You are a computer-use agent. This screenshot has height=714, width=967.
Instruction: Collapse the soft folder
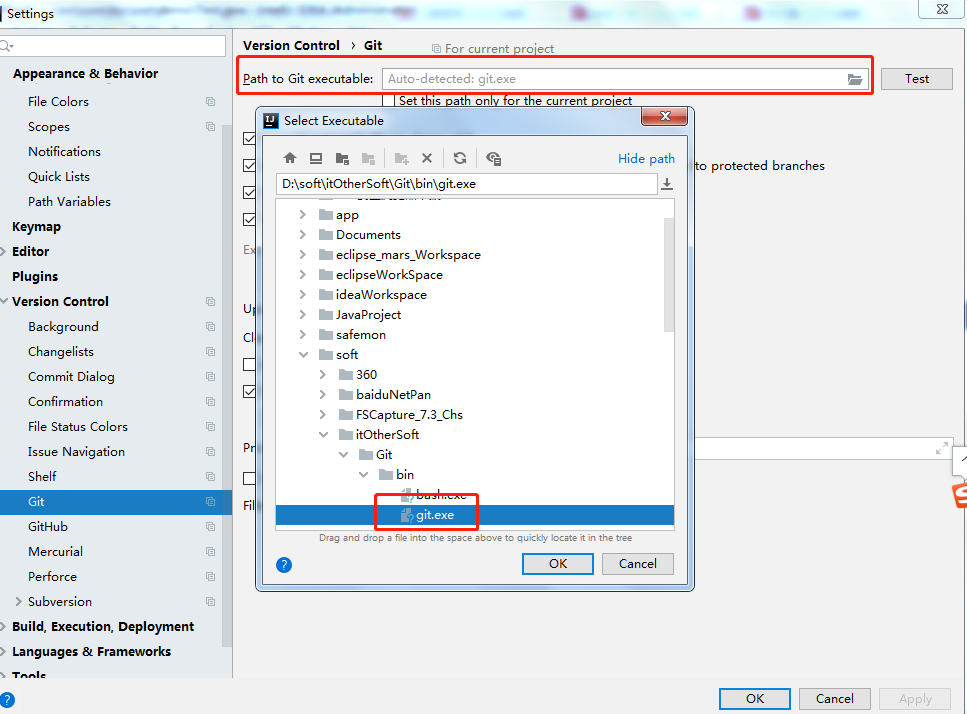303,355
